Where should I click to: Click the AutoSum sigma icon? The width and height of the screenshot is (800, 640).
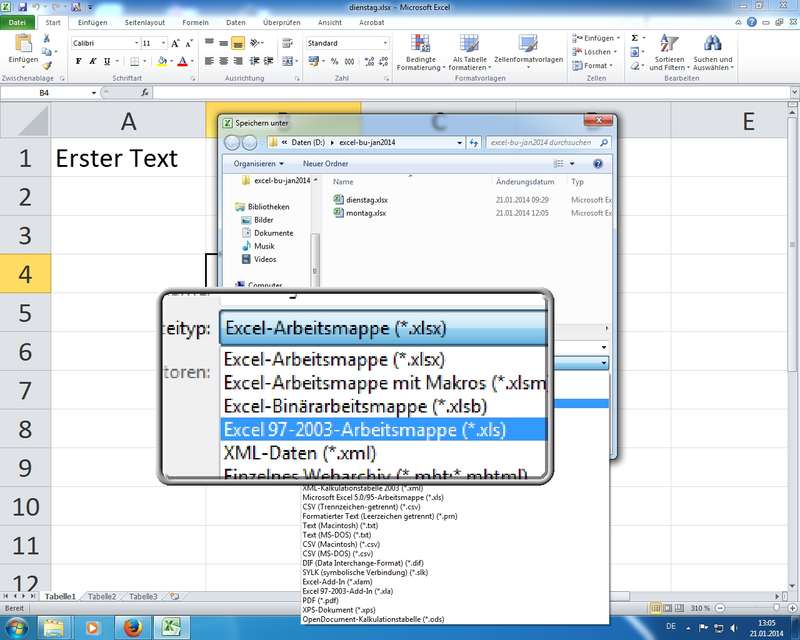[x=636, y=37]
